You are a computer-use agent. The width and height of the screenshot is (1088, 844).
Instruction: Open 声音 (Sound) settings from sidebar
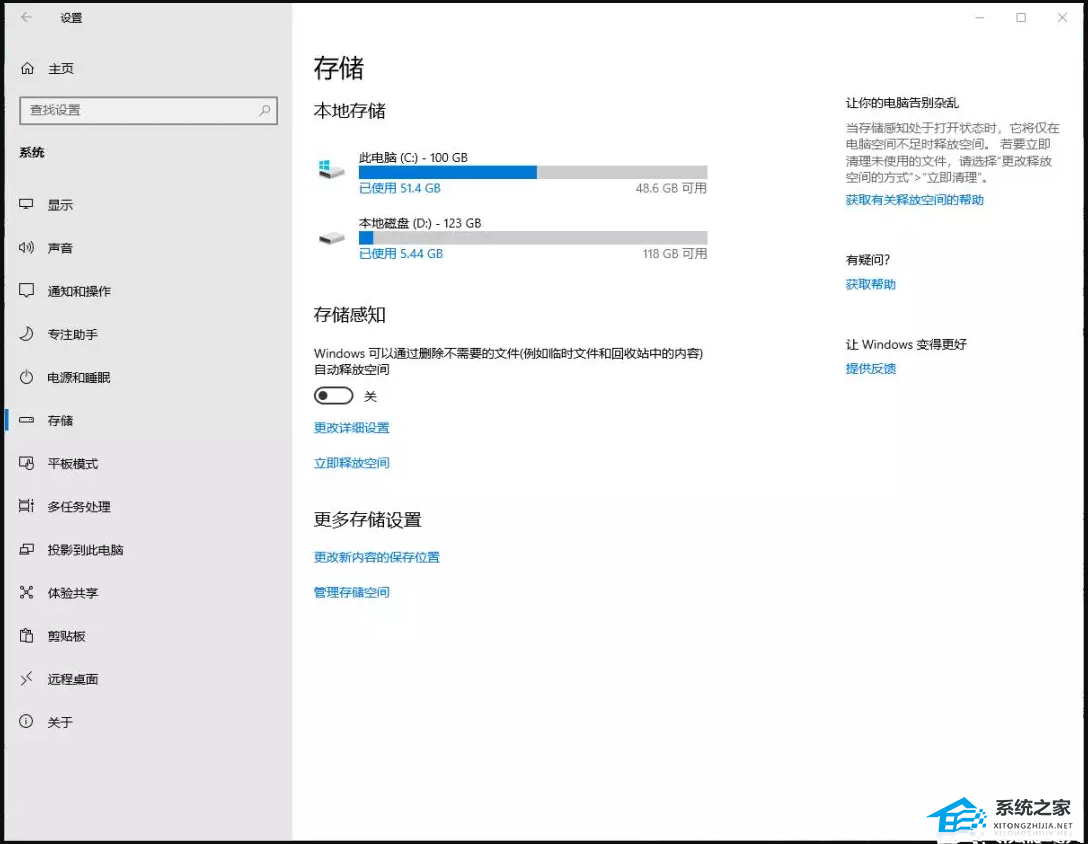point(60,247)
